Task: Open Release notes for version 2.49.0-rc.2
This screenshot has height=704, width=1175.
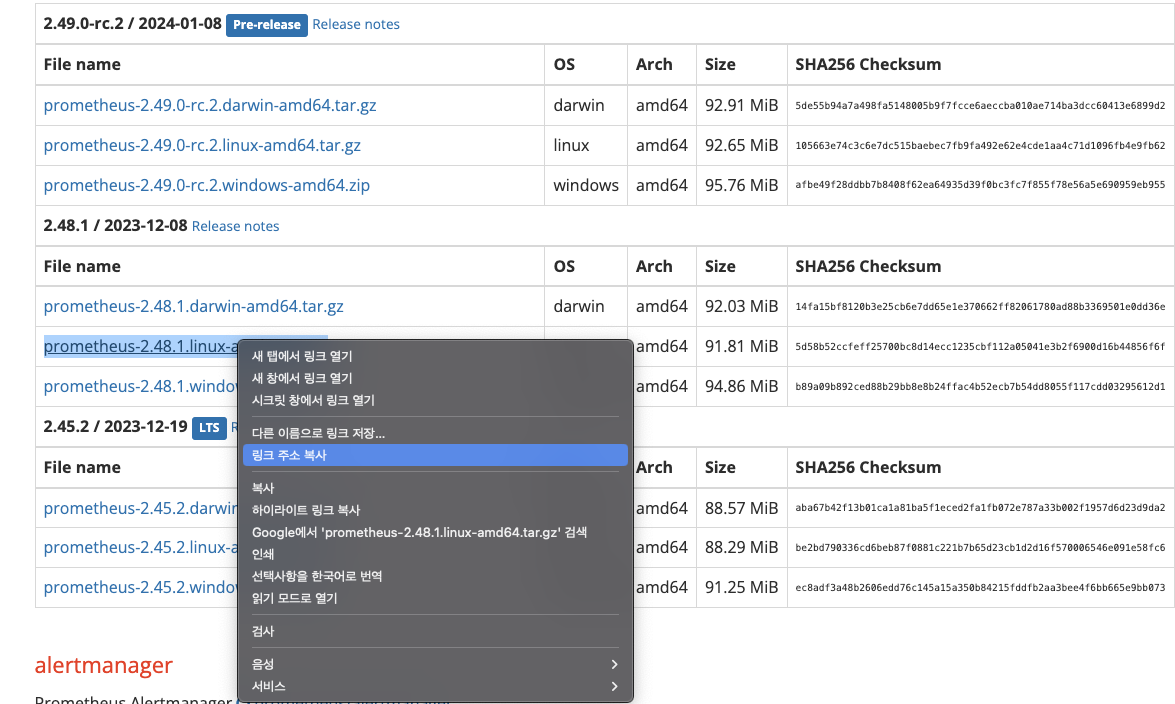Action: coord(355,24)
